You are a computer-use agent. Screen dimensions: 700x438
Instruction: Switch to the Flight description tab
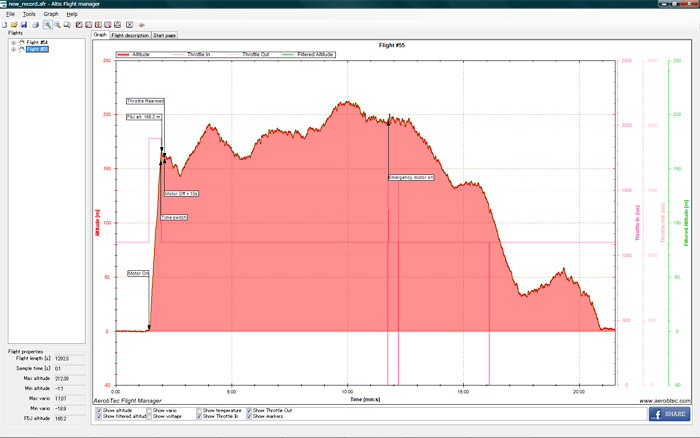[x=130, y=35]
